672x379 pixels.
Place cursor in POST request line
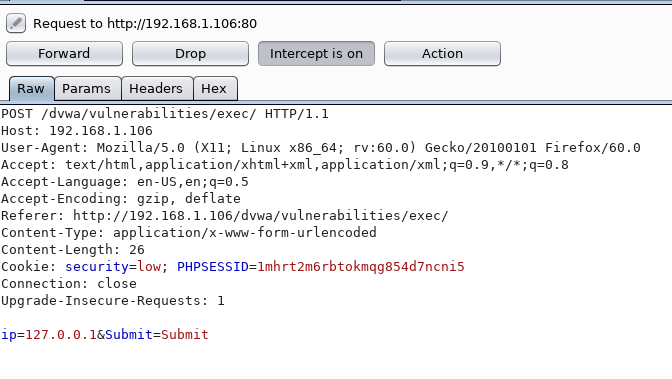[165, 114]
